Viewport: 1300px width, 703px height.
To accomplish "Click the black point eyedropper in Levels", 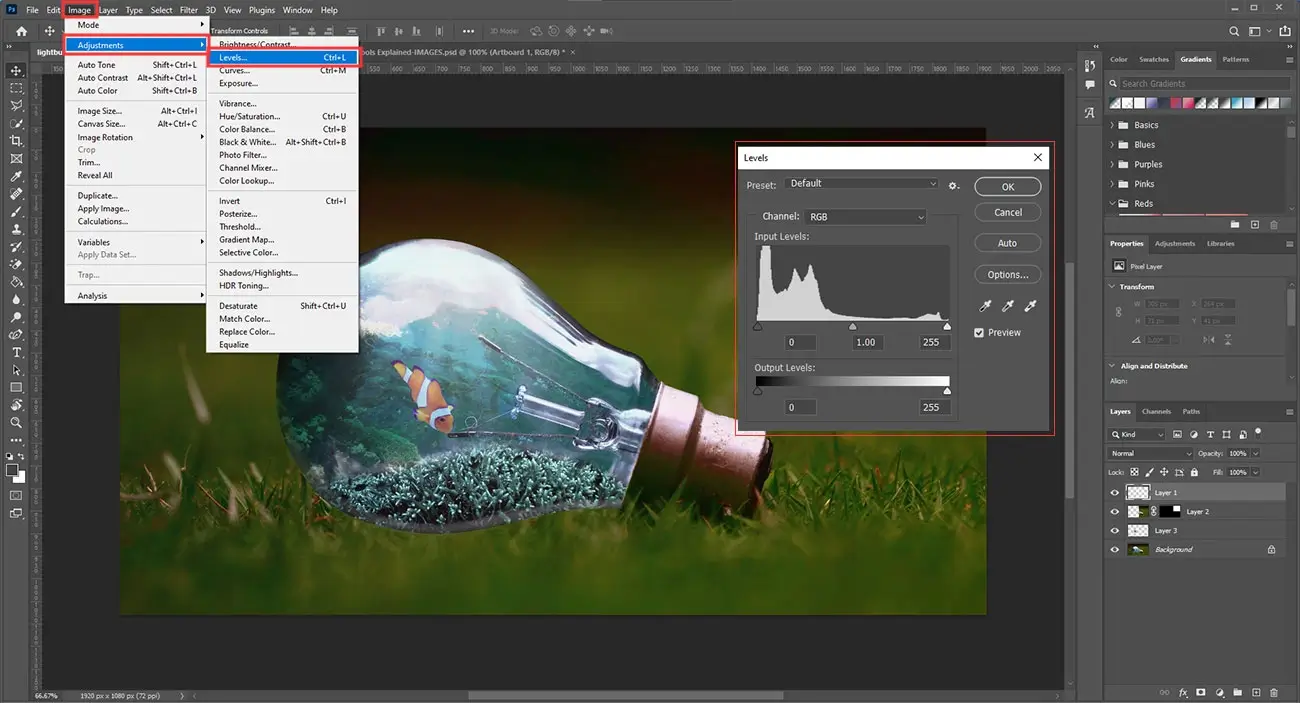I will point(985,306).
